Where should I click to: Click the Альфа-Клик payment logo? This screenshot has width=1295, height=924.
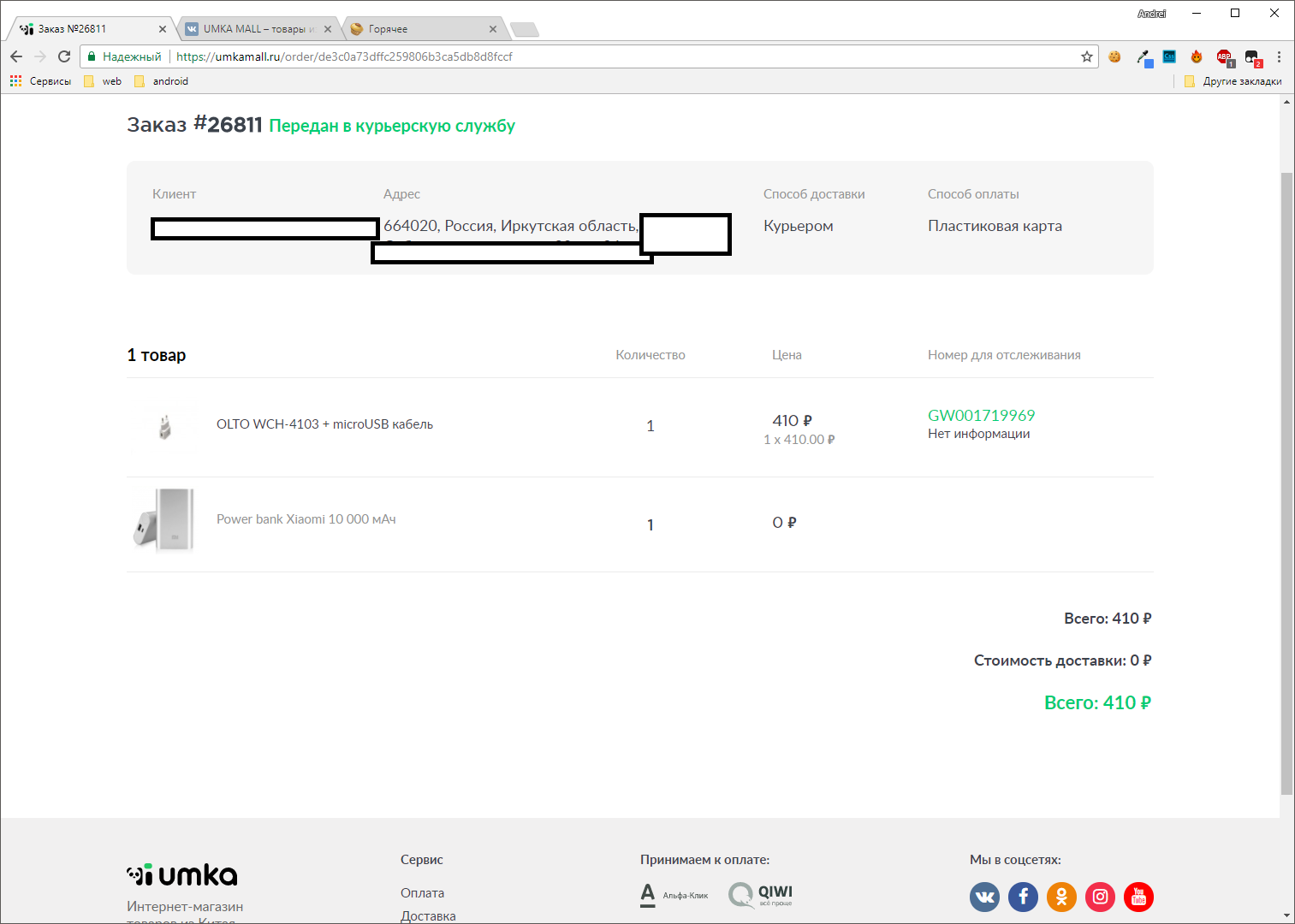click(674, 895)
